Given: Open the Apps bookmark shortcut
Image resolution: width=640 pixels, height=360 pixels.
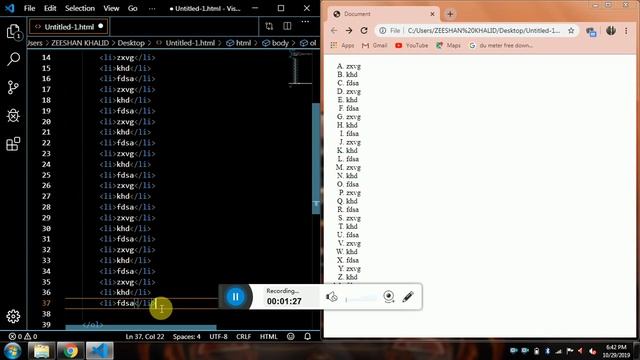Looking at the screenshot, I should [342, 45].
